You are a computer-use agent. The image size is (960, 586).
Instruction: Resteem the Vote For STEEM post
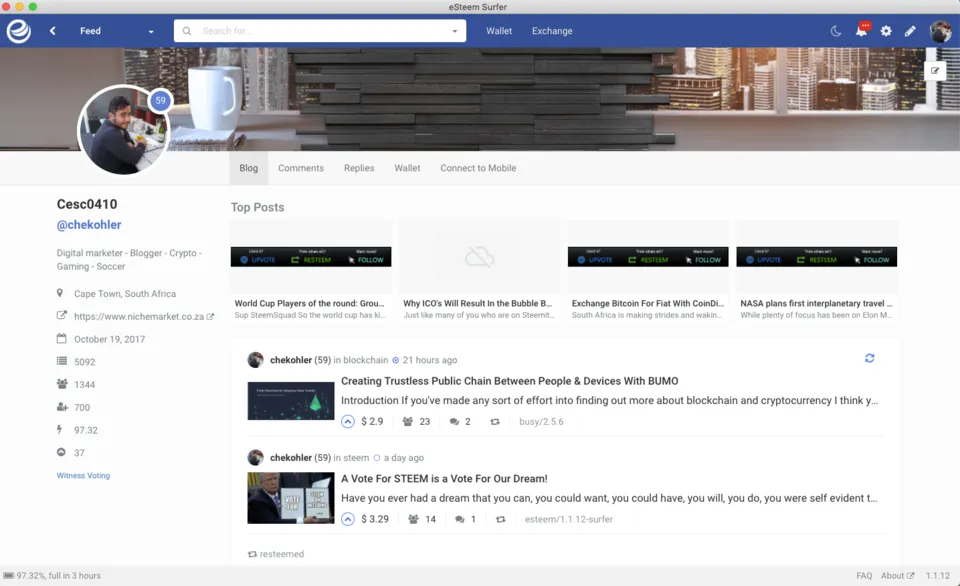(x=500, y=519)
